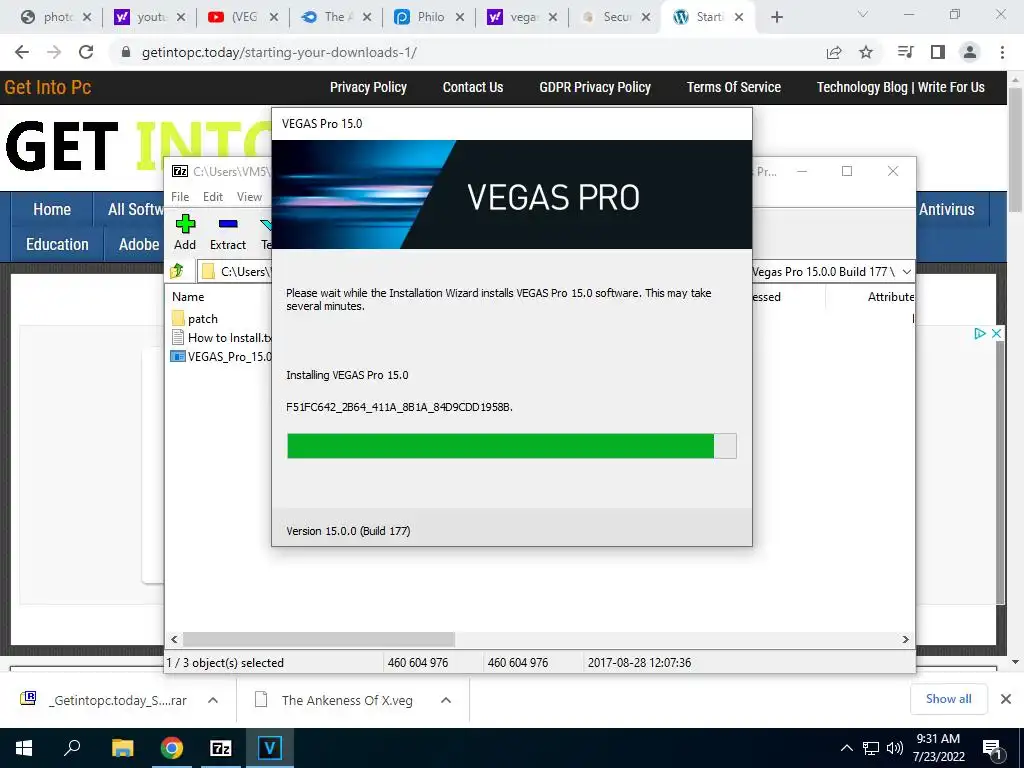The height and width of the screenshot is (768, 1024).
Task: Go to the Home nav item
Action: point(52,210)
